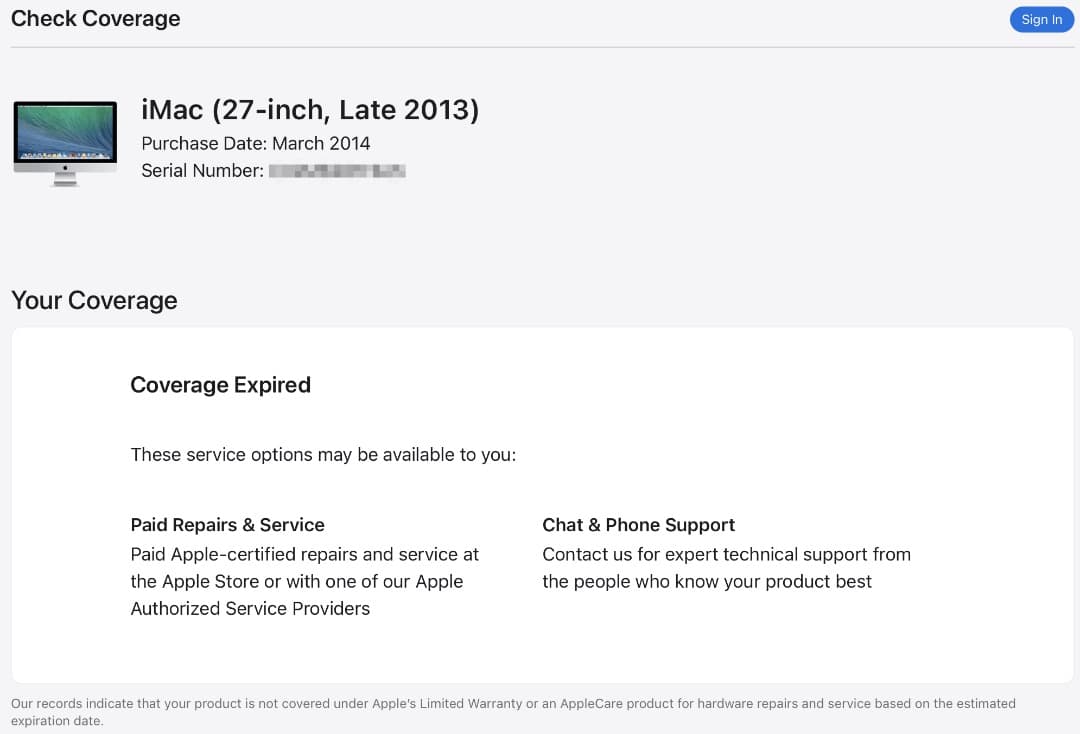The height and width of the screenshot is (734, 1080).
Task: Select the Sign In button
Action: pyautogui.click(x=1041, y=19)
